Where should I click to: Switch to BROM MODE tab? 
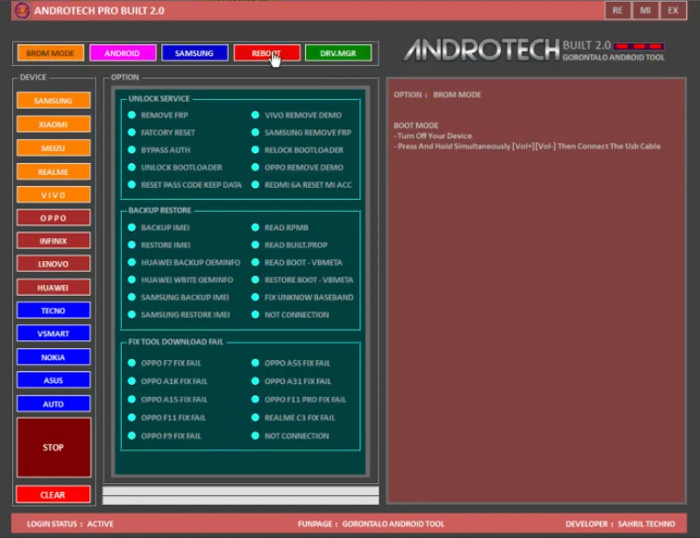click(x=50, y=53)
